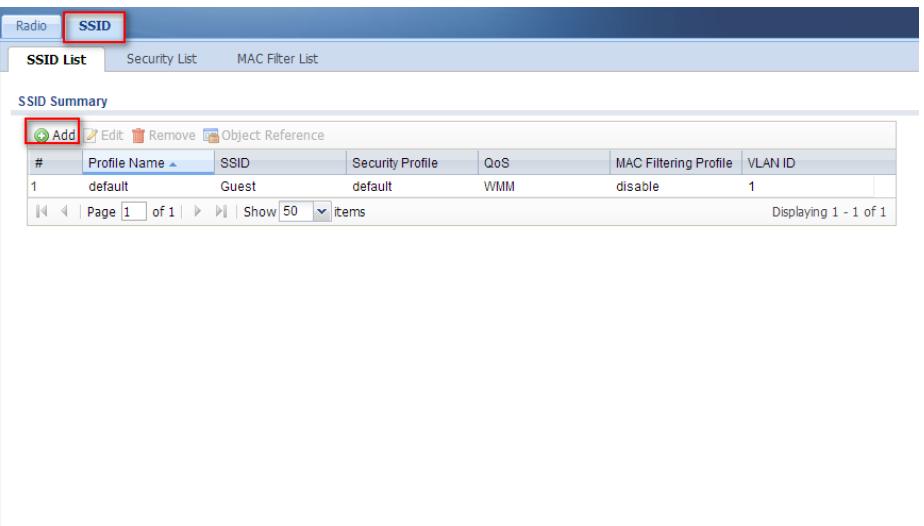This screenshot has width=924, height=526.
Task: Click the 'disable' MAC filtering cell
Action: 675,186
